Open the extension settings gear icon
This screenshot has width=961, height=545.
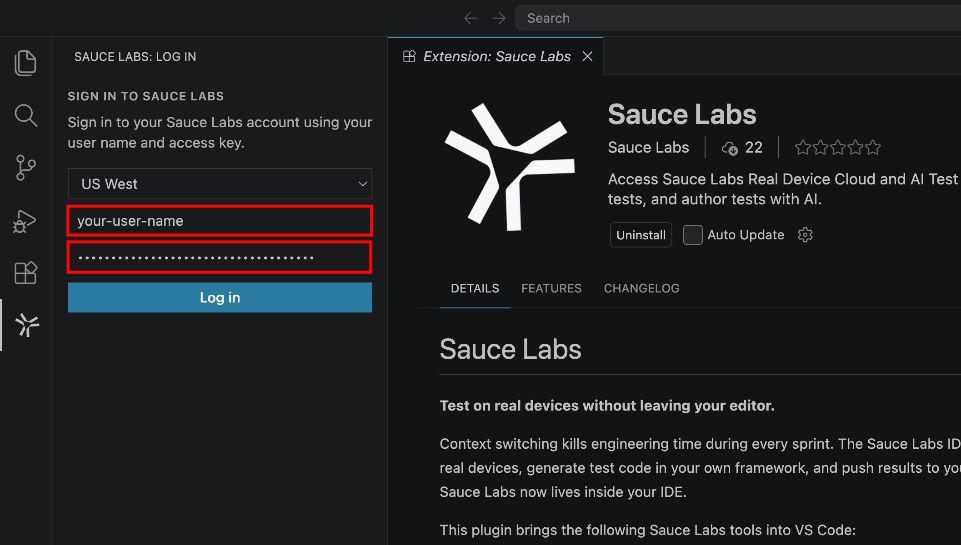(805, 235)
